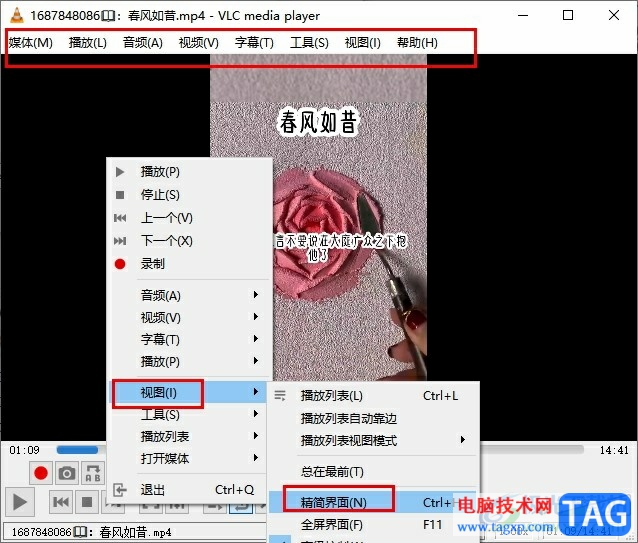Open the highlighted 视图(I) submenu entry

[x=189, y=393]
